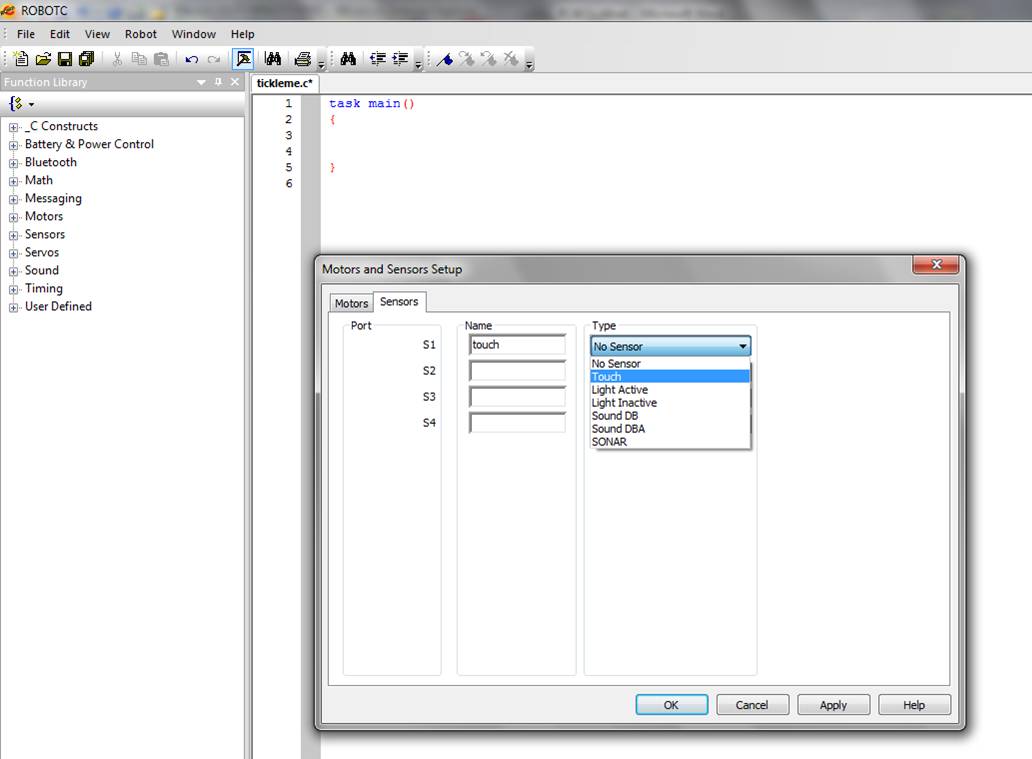Click the increase indent icon

click(x=400, y=59)
